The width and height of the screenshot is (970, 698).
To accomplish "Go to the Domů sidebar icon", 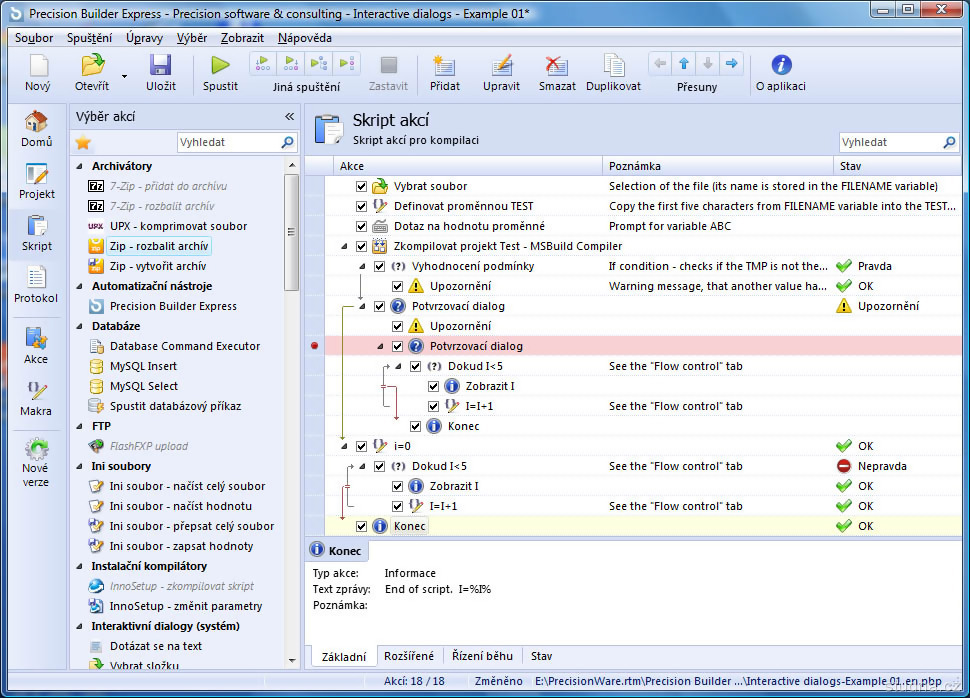I will 36,122.
